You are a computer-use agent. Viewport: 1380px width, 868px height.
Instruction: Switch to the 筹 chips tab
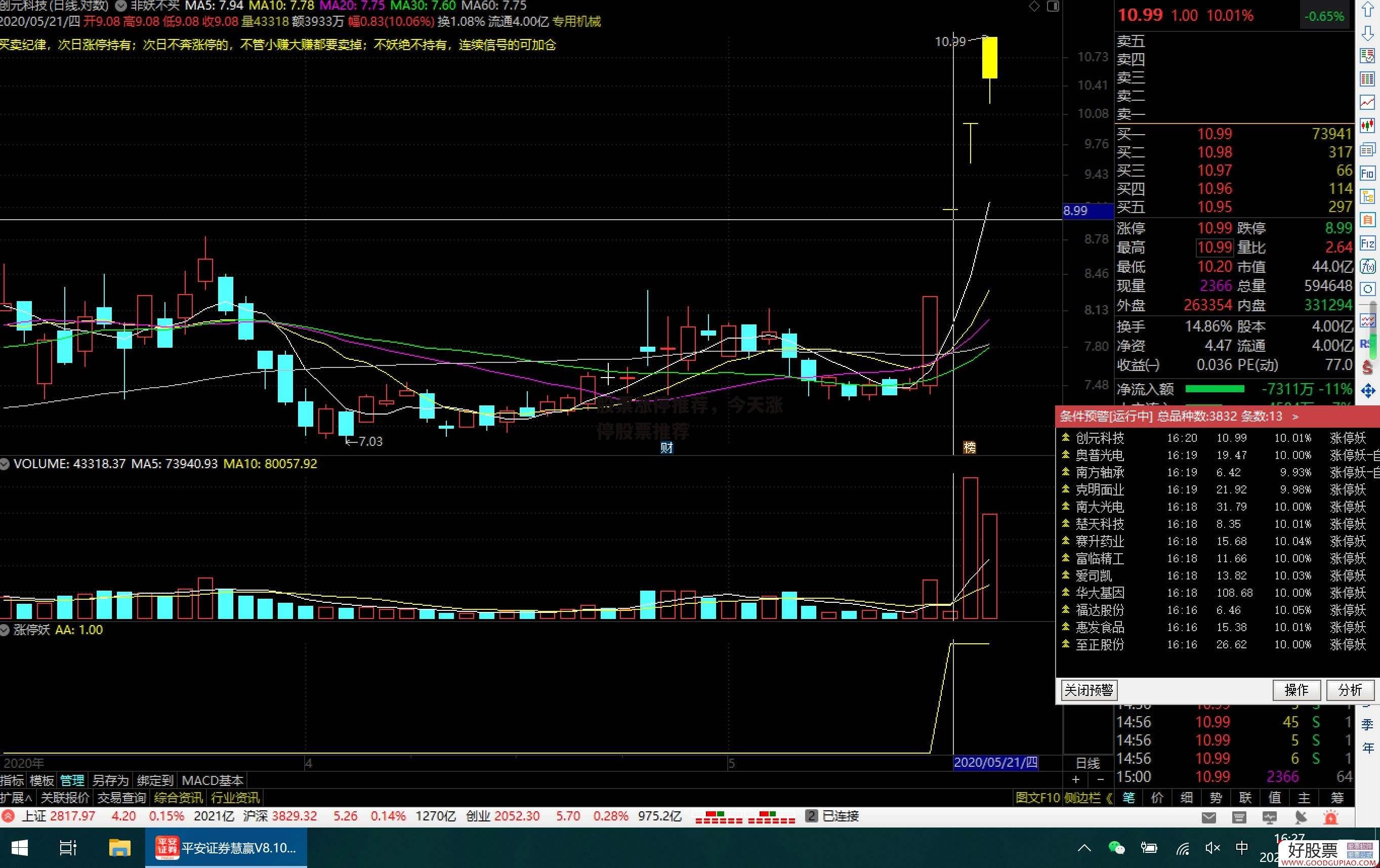point(1337,798)
